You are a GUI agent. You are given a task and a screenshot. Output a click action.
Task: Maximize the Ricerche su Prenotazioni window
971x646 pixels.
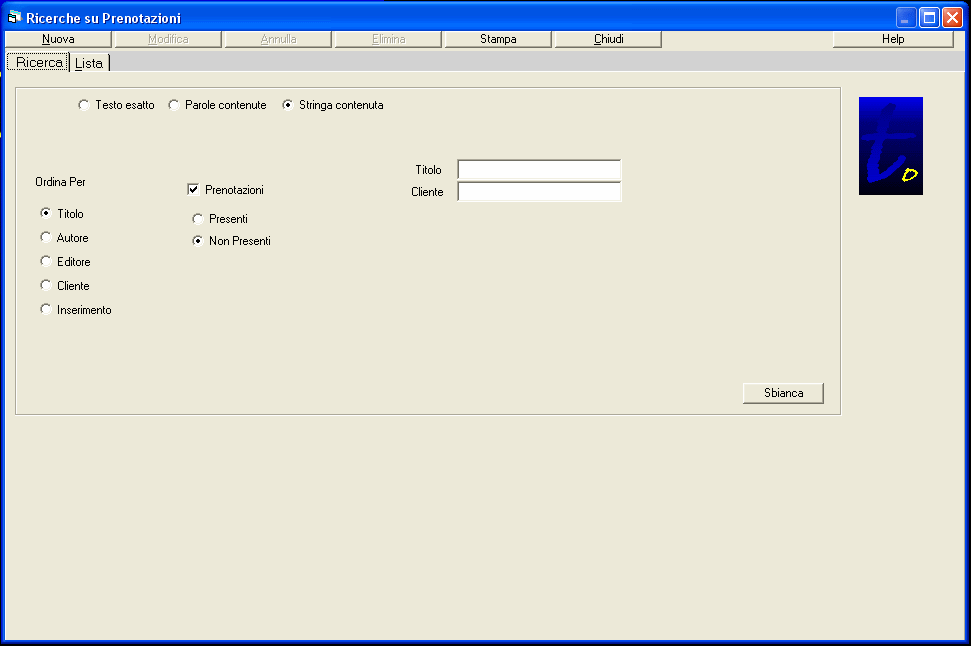(x=929, y=18)
